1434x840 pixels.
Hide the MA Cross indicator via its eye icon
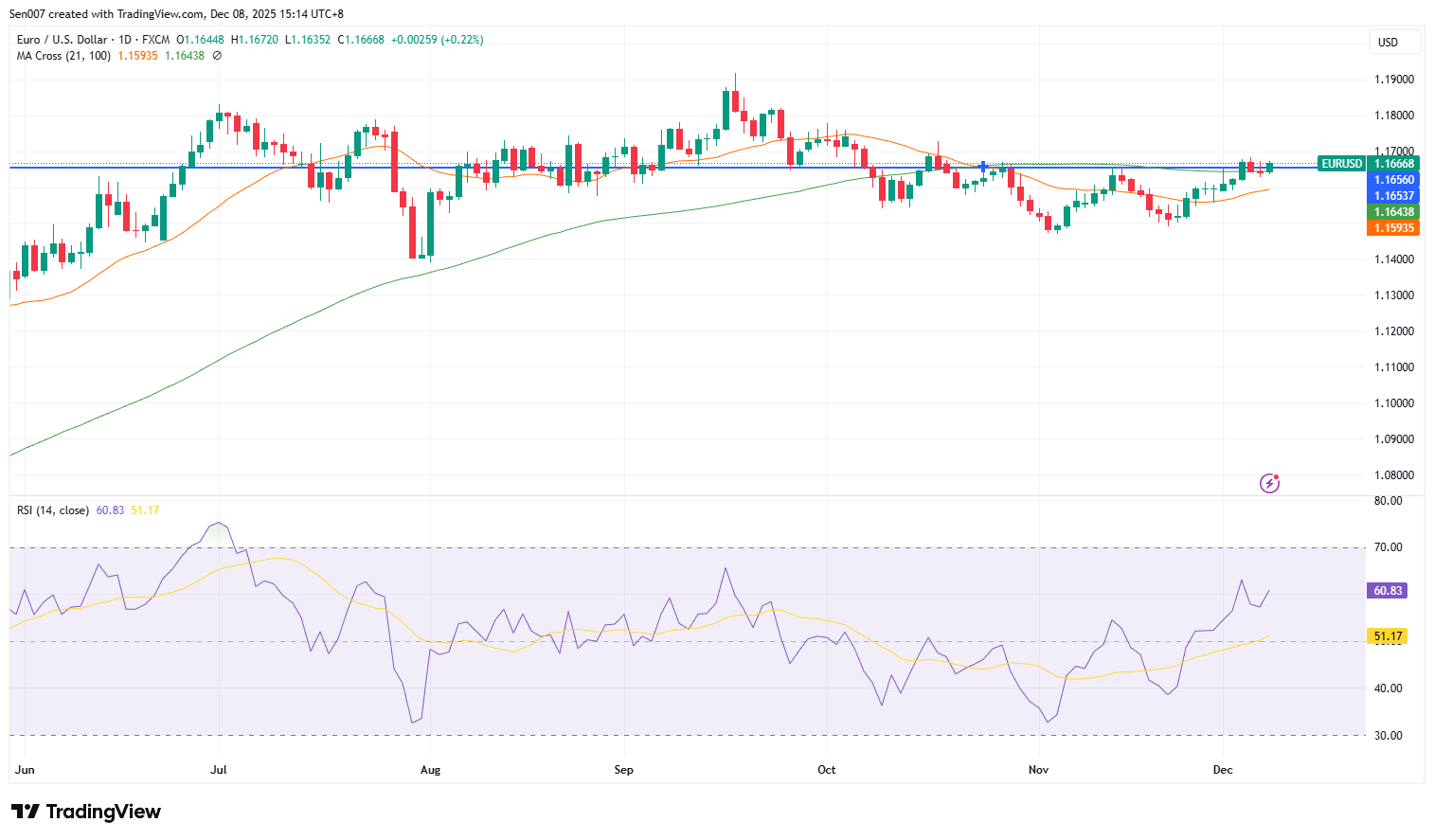coord(215,56)
